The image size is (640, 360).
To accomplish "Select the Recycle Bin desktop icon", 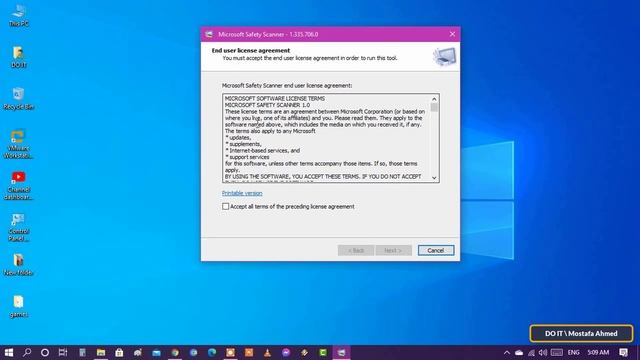I will point(18,99).
